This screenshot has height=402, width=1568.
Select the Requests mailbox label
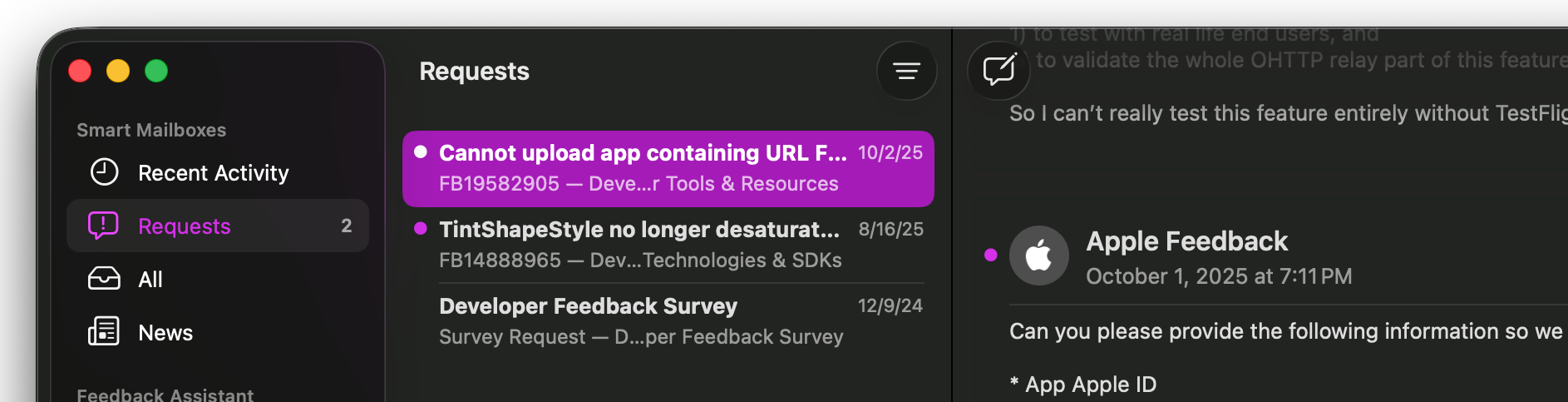(x=185, y=226)
